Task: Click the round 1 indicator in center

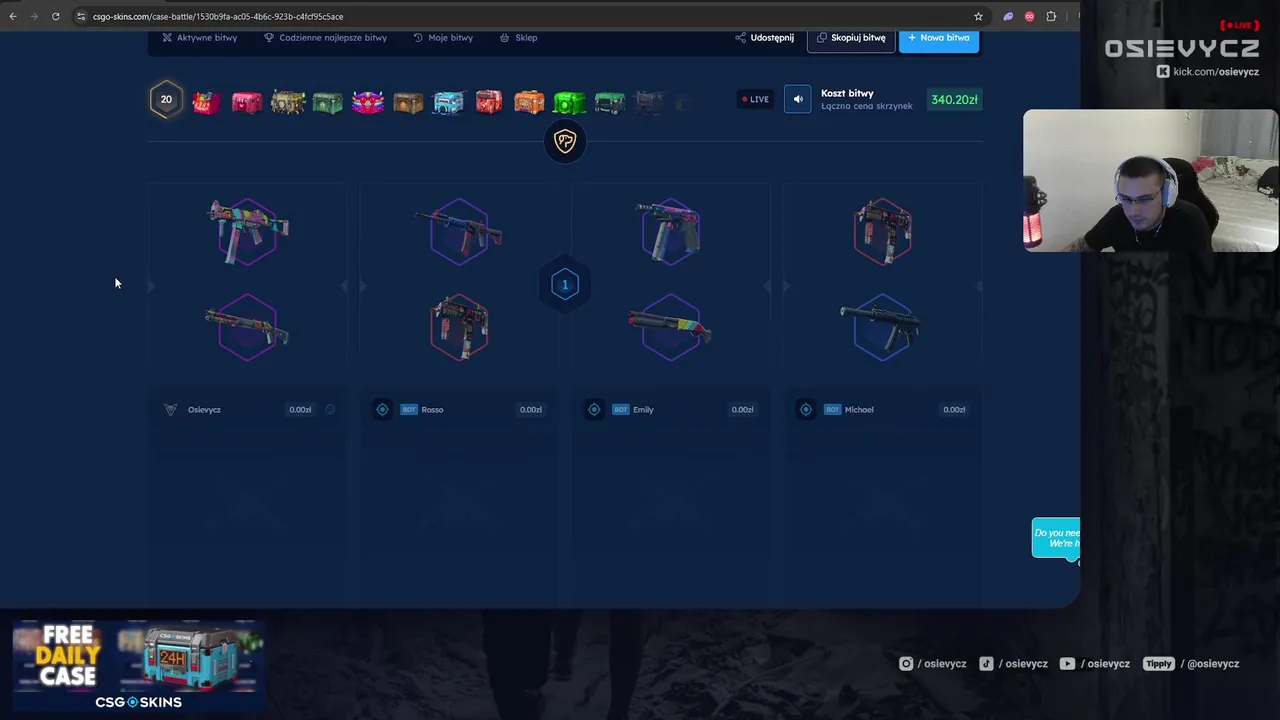Action: coord(564,284)
